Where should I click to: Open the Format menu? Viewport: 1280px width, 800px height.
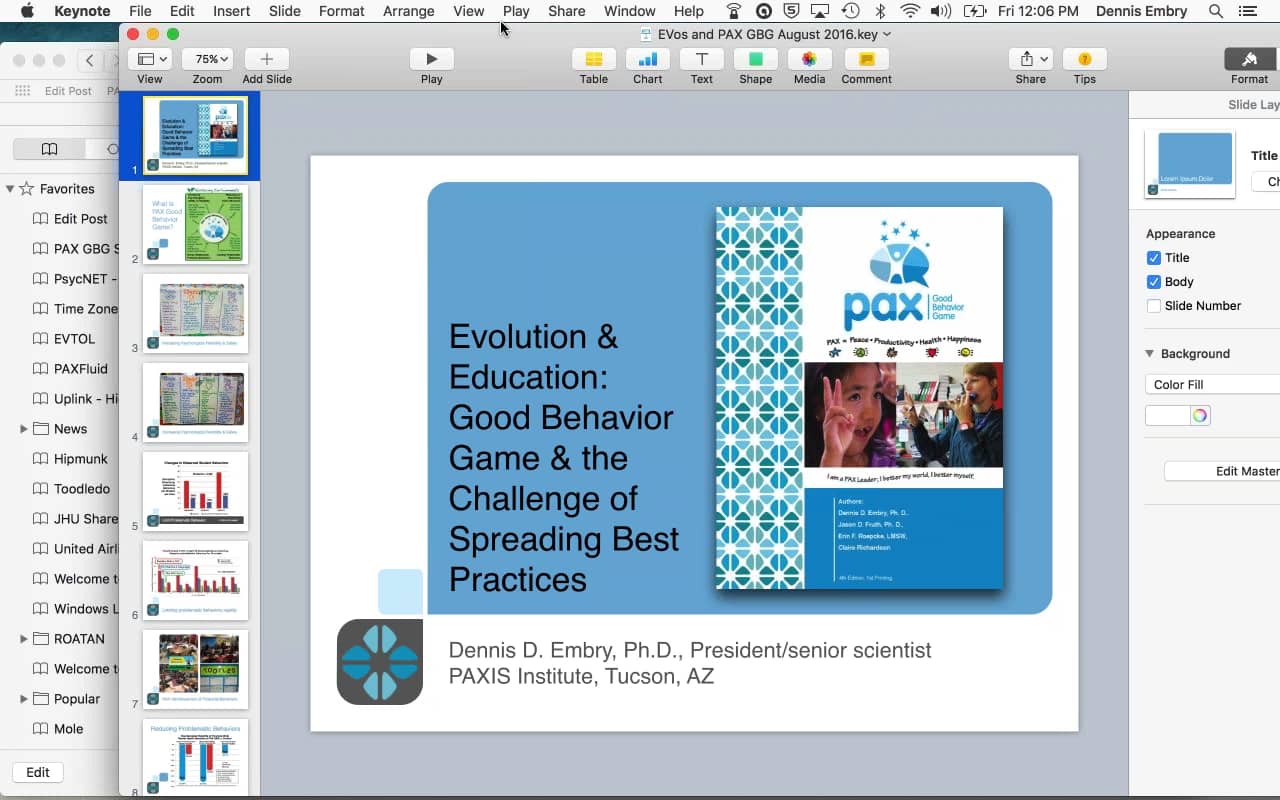342,11
